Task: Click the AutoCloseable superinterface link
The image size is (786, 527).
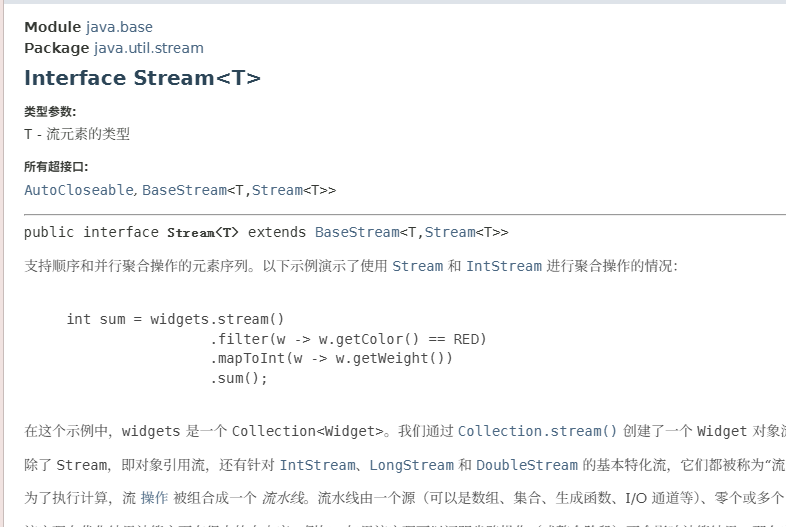Action: pos(78,190)
